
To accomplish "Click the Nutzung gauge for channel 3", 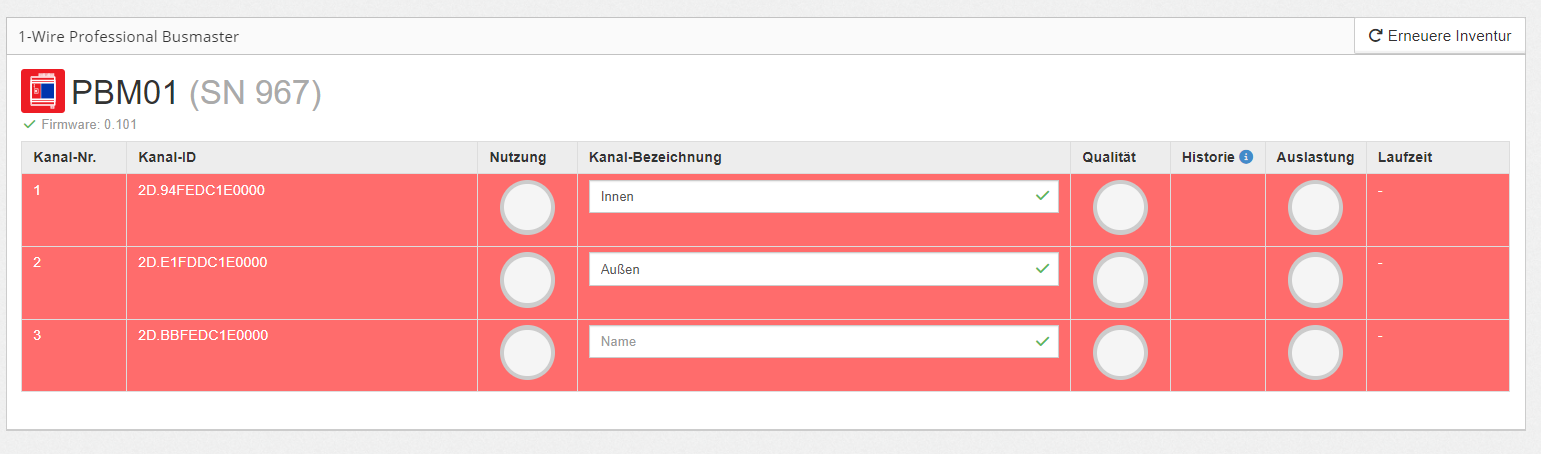I will (x=527, y=354).
